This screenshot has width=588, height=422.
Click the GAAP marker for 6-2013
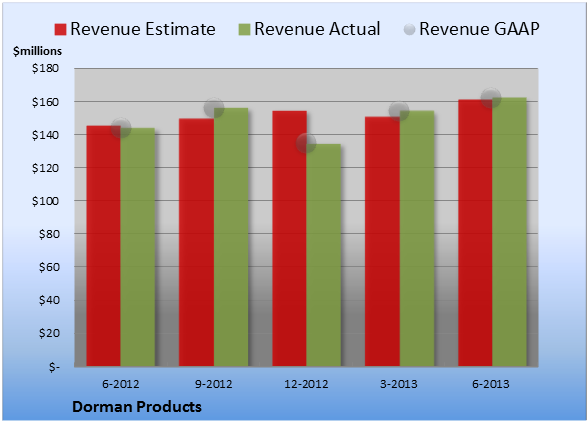(x=491, y=98)
